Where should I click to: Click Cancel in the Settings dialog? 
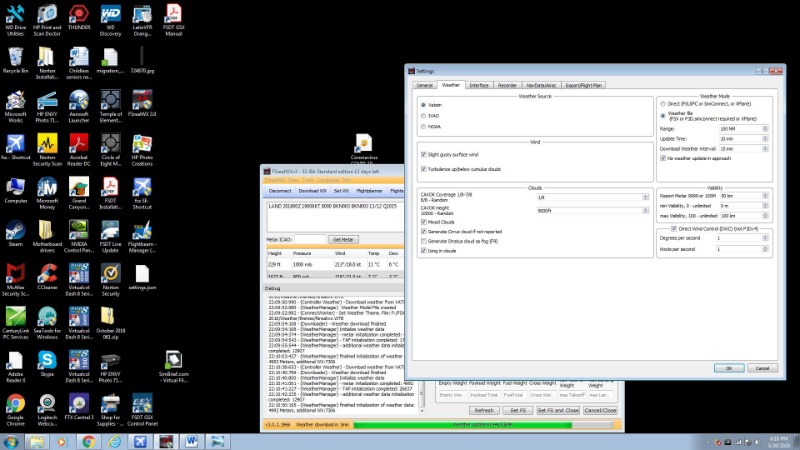(x=762, y=368)
